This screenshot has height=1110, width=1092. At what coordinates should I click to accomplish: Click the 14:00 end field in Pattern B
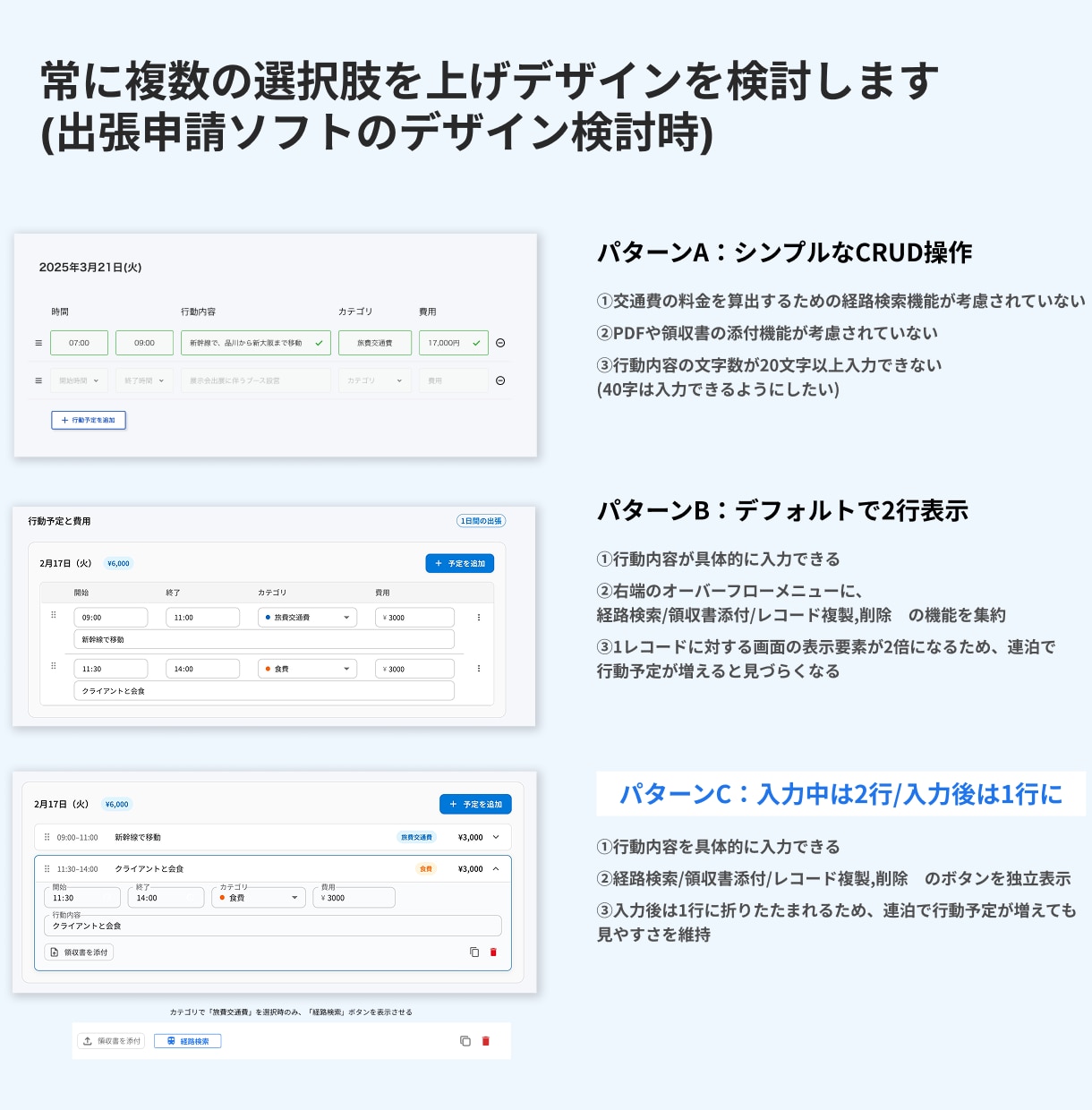click(202, 669)
